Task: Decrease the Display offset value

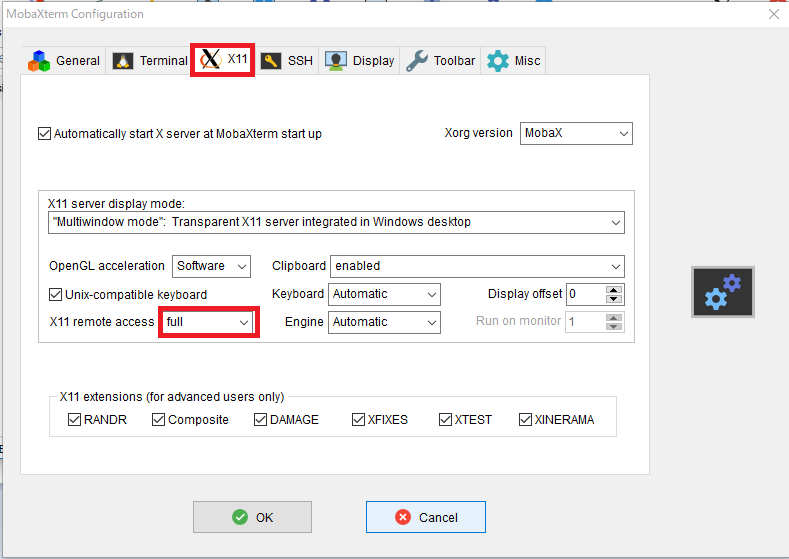Action: pyautogui.click(x=614, y=299)
